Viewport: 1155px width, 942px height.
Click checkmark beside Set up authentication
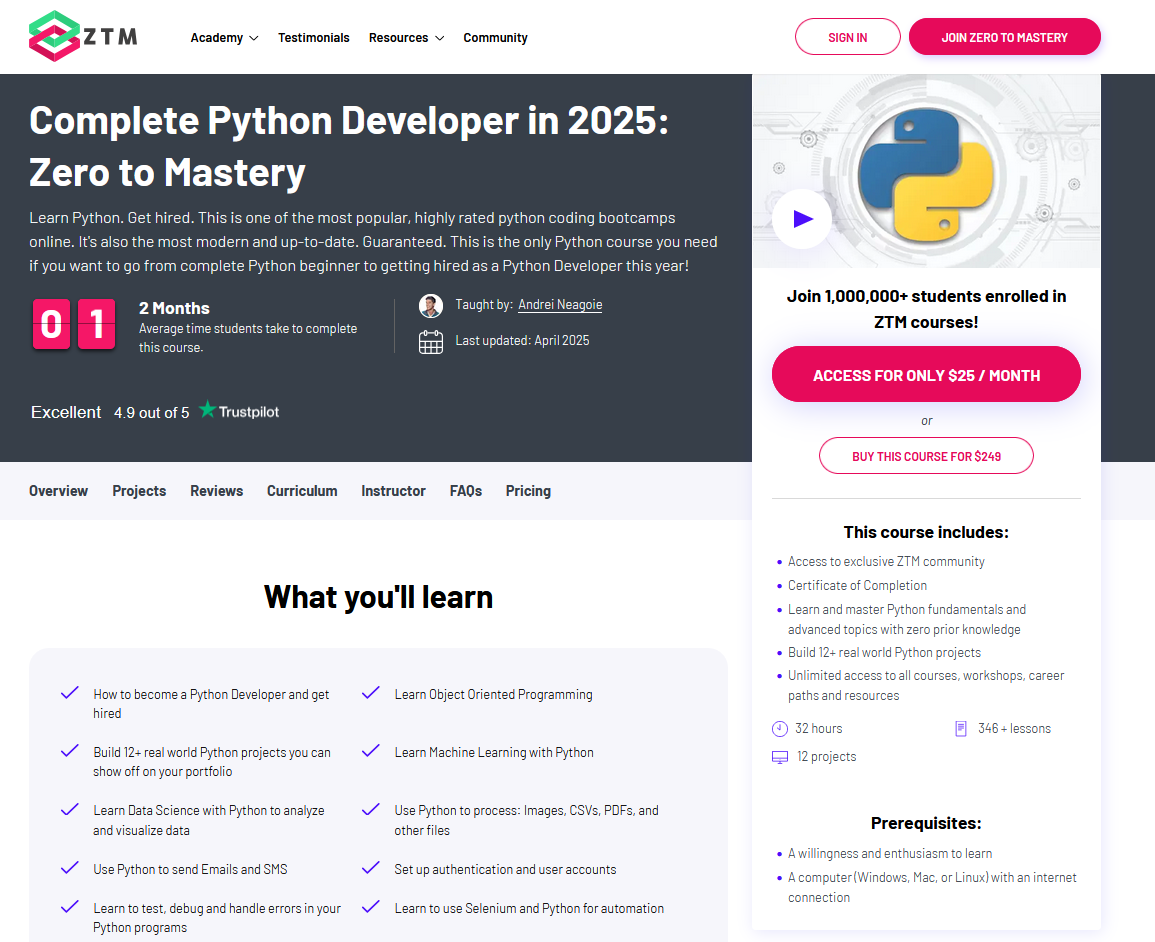(x=371, y=868)
